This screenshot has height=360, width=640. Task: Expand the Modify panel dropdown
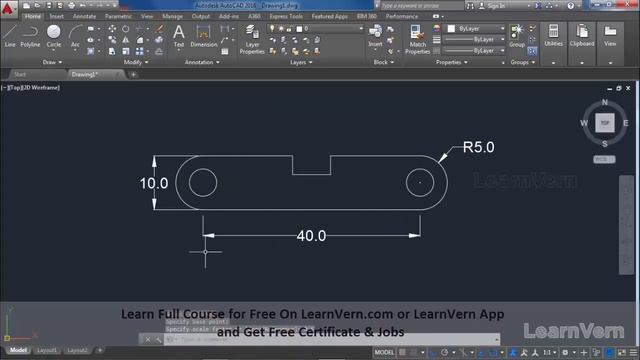(x=136, y=62)
